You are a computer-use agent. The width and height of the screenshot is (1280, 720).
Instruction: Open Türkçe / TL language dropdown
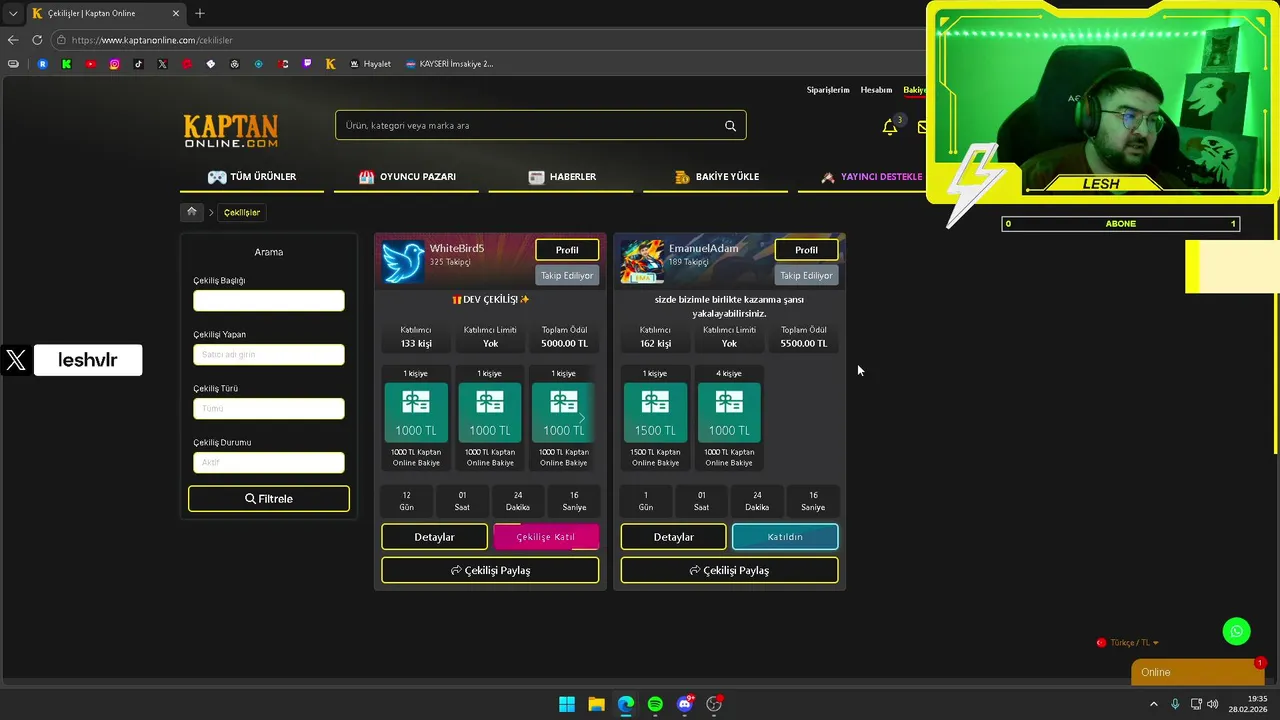(x=1128, y=643)
